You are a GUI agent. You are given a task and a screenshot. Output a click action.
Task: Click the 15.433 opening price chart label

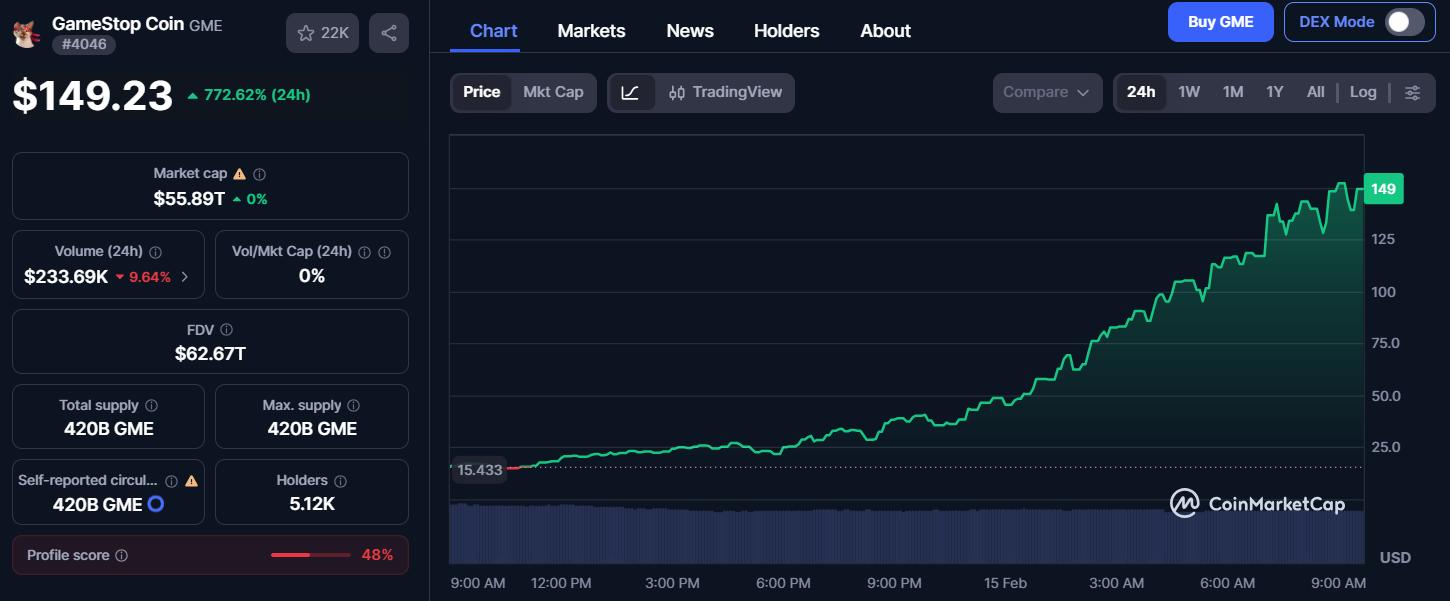tap(479, 469)
